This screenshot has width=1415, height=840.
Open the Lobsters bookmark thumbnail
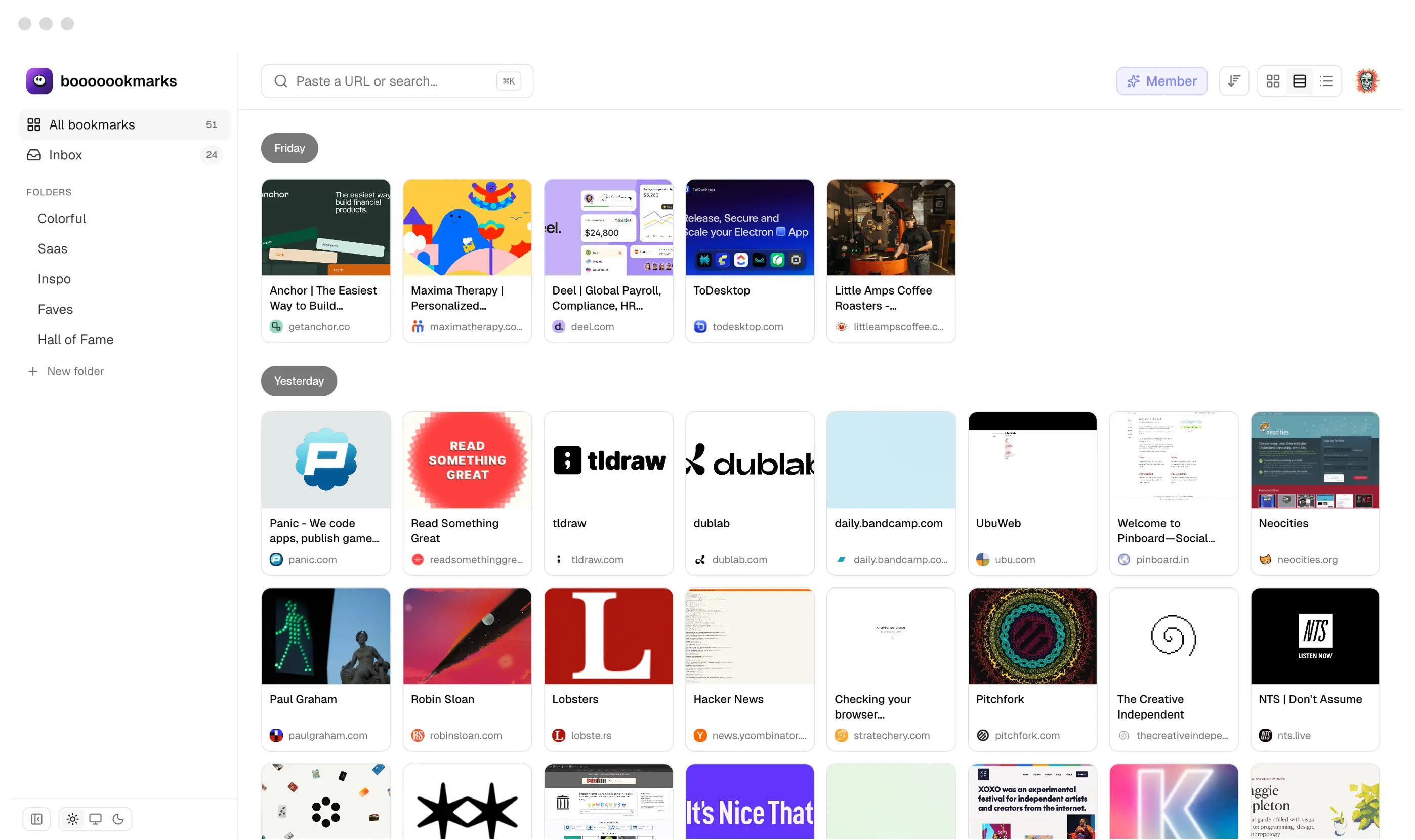tap(608, 636)
